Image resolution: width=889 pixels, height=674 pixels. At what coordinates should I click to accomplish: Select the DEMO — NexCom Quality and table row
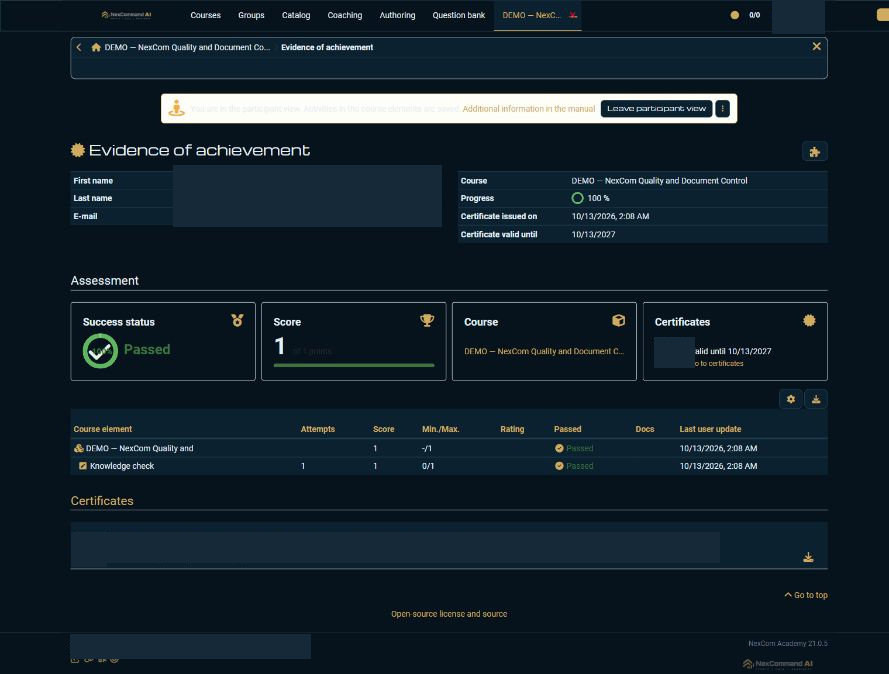pos(449,448)
